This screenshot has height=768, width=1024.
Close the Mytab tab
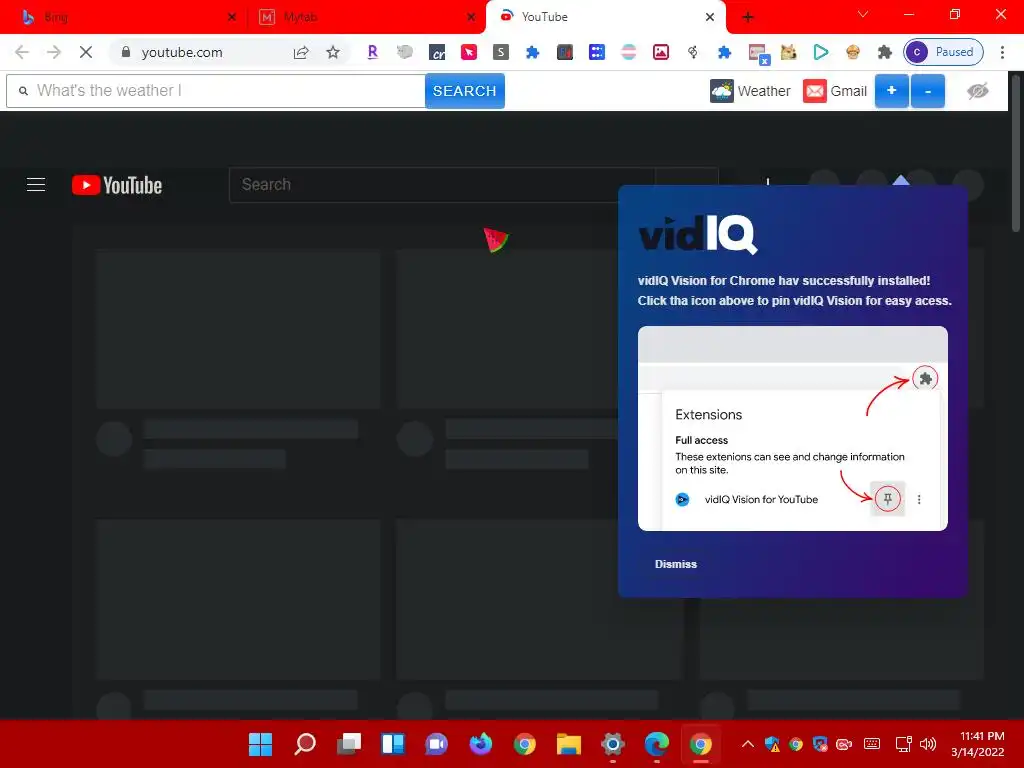click(x=472, y=17)
